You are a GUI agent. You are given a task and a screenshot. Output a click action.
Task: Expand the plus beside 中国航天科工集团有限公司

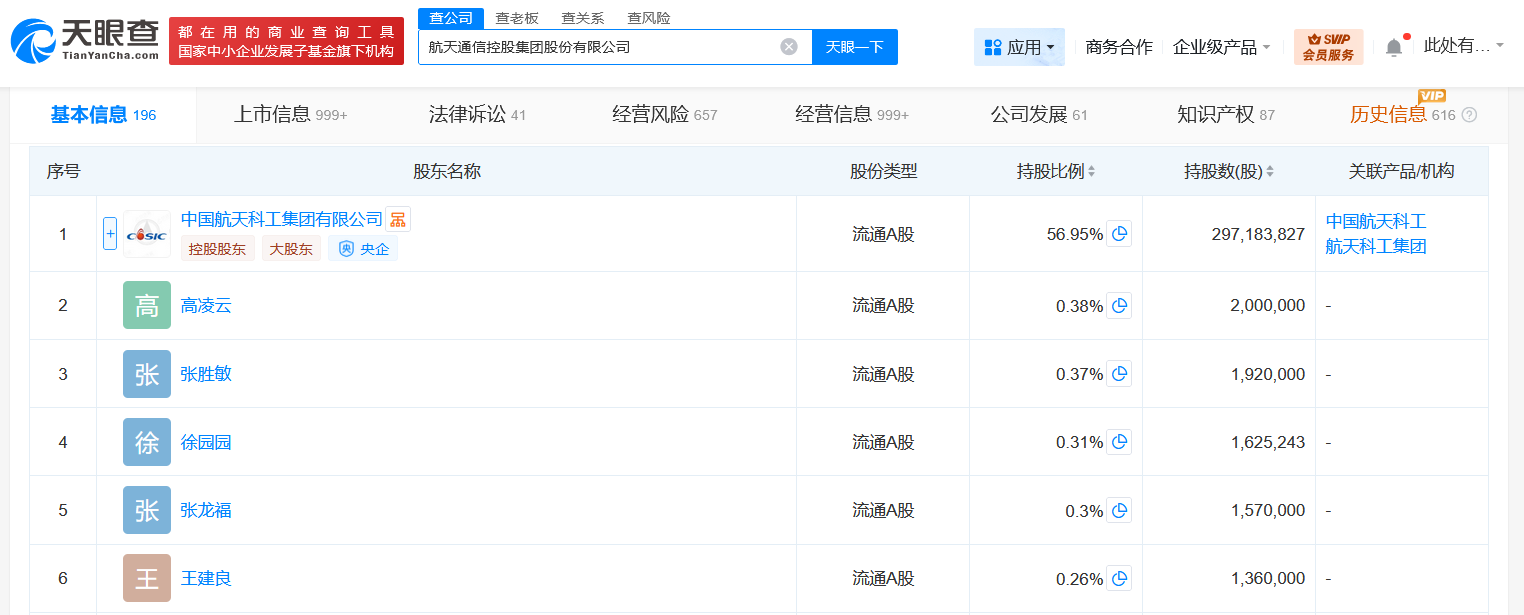[110, 233]
